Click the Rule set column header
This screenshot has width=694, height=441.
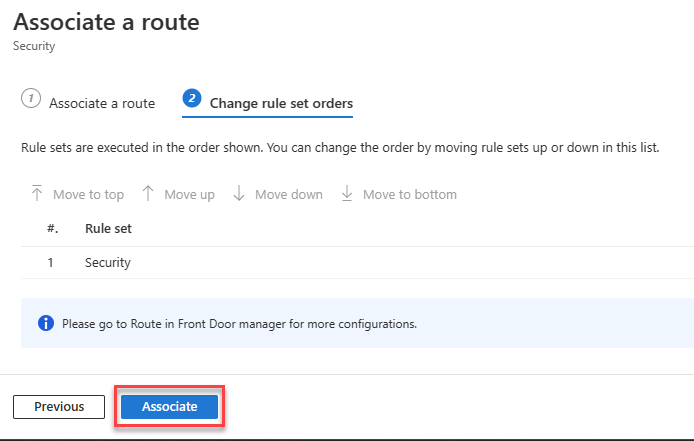tap(108, 228)
